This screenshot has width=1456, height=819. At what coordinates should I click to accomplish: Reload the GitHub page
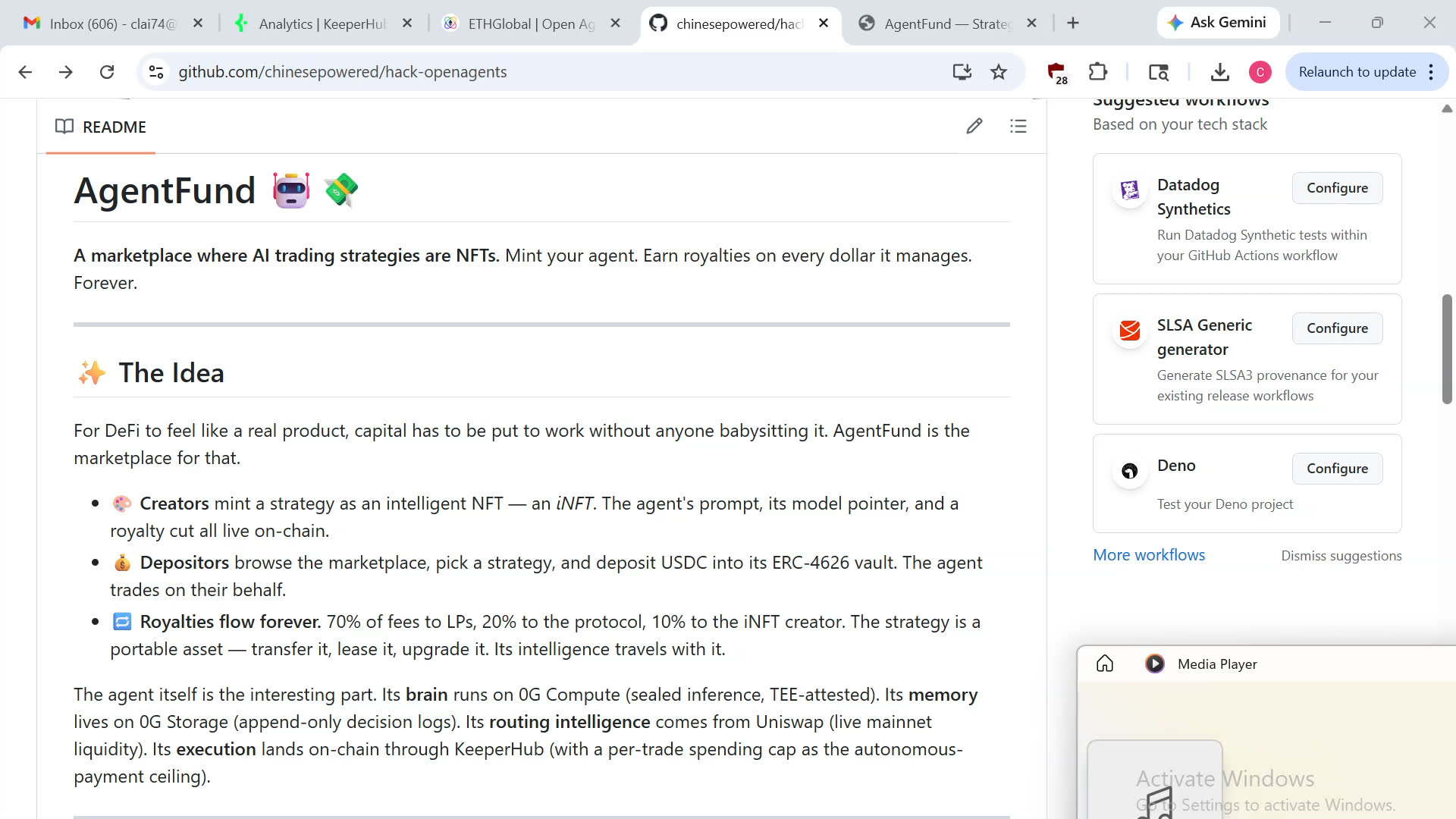107,72
